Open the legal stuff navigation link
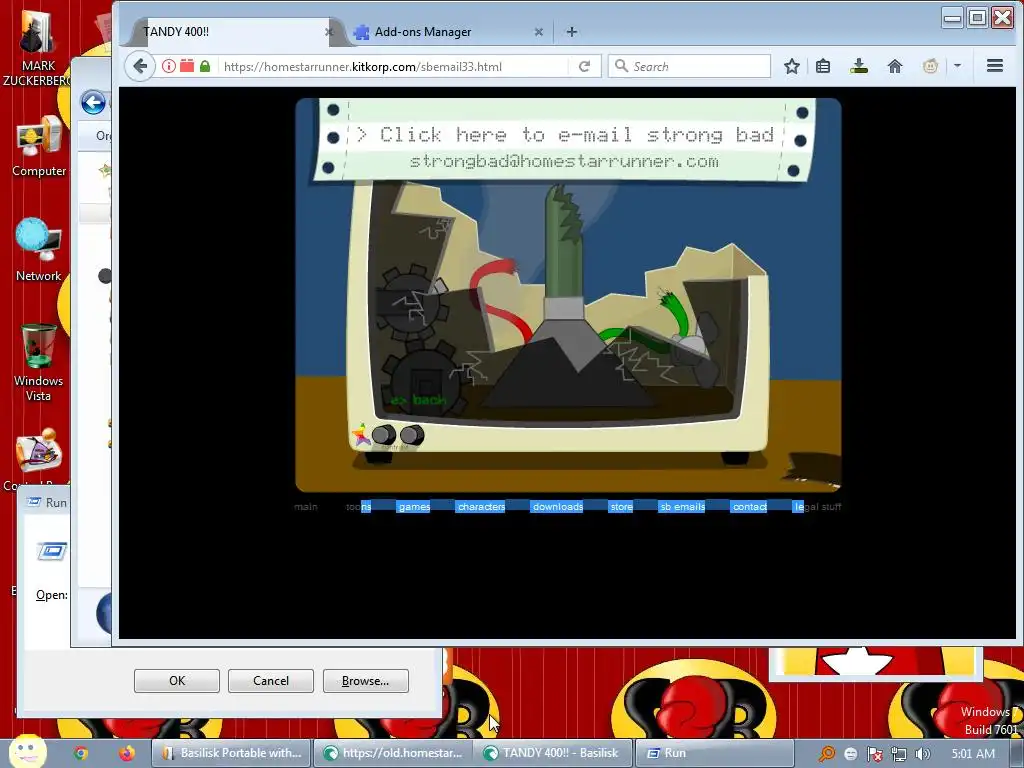This screenshot has width=1024, height=768. [x=818, y=506]
